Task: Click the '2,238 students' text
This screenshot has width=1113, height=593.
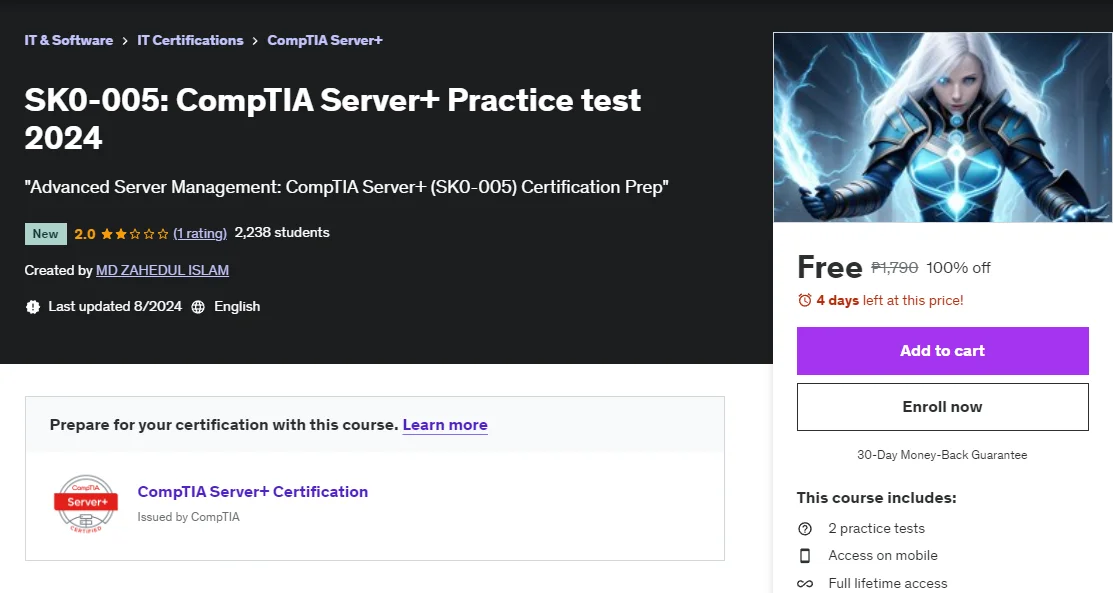Action: (282, 233)
